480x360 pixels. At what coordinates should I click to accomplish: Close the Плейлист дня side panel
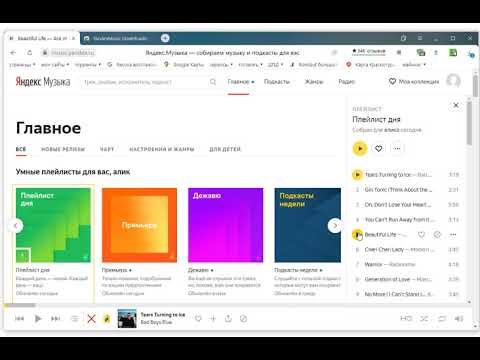(x=456, y=105)
